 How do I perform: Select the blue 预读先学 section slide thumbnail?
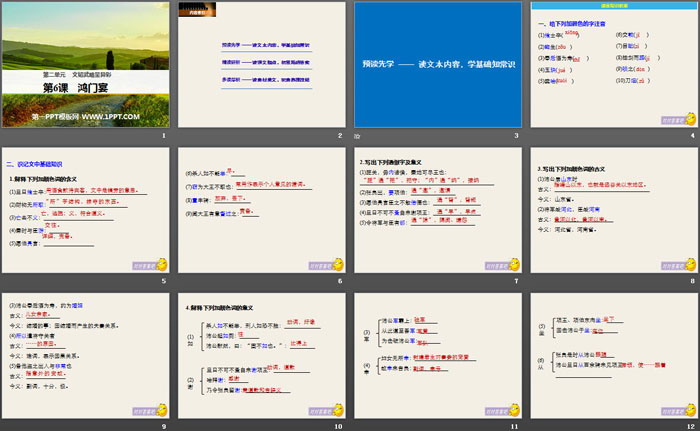436,64
